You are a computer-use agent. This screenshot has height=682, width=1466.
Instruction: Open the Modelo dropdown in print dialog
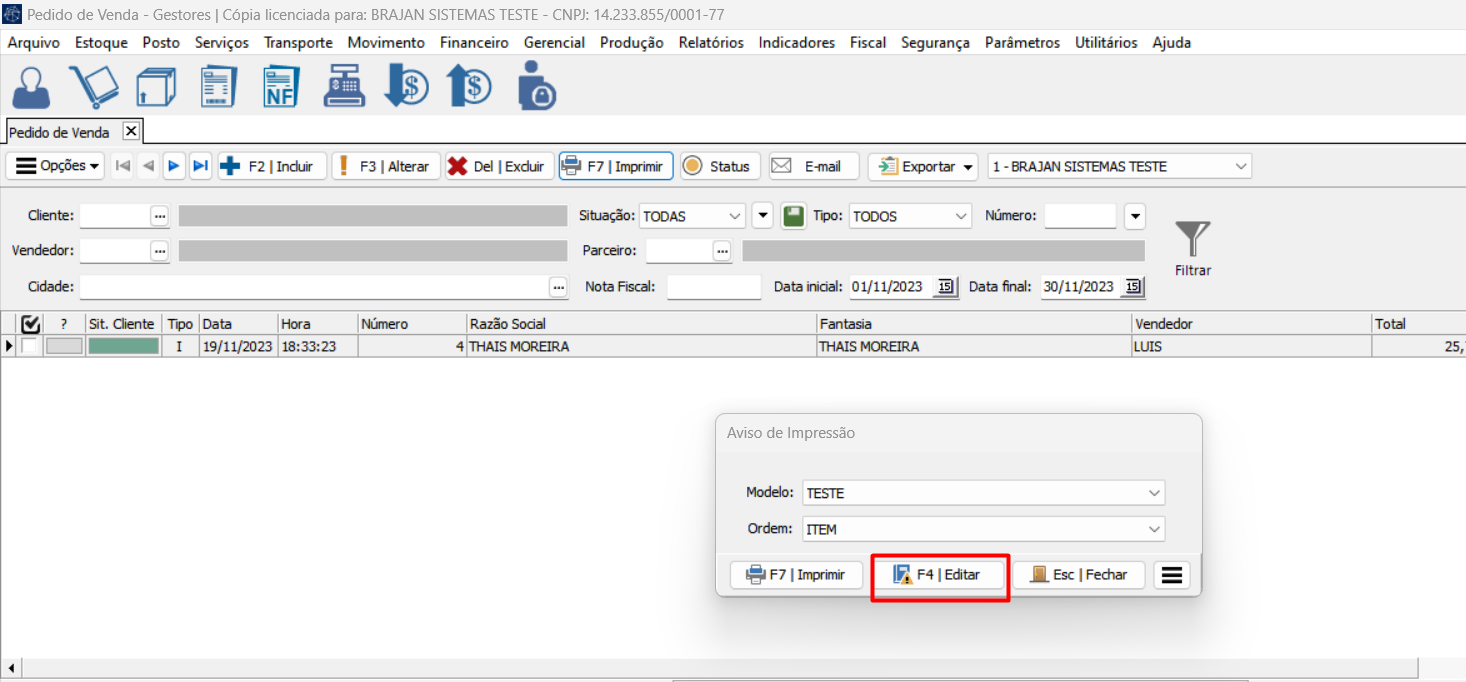coord(1154,493)
